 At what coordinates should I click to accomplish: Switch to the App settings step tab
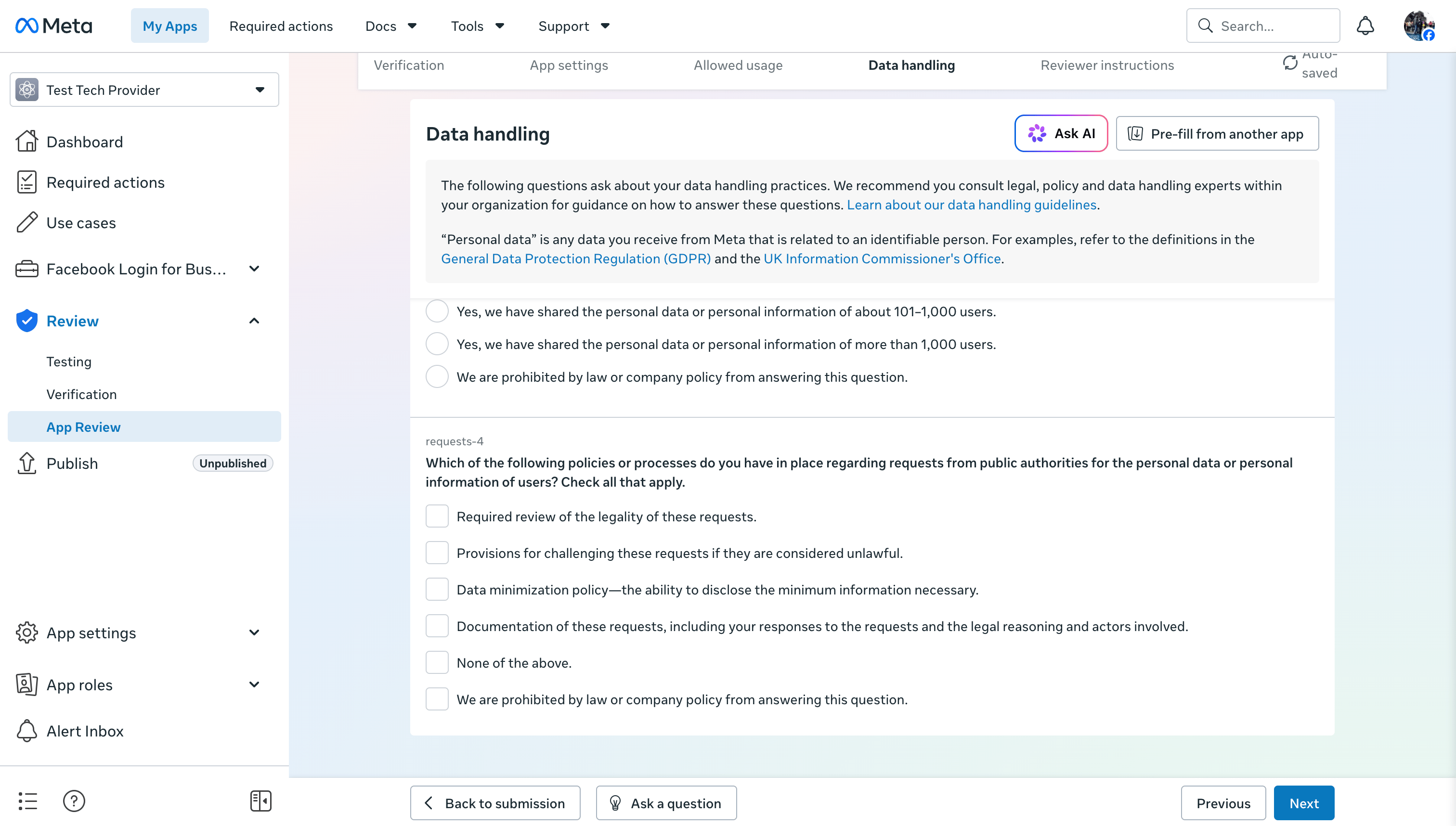point(569,65)
